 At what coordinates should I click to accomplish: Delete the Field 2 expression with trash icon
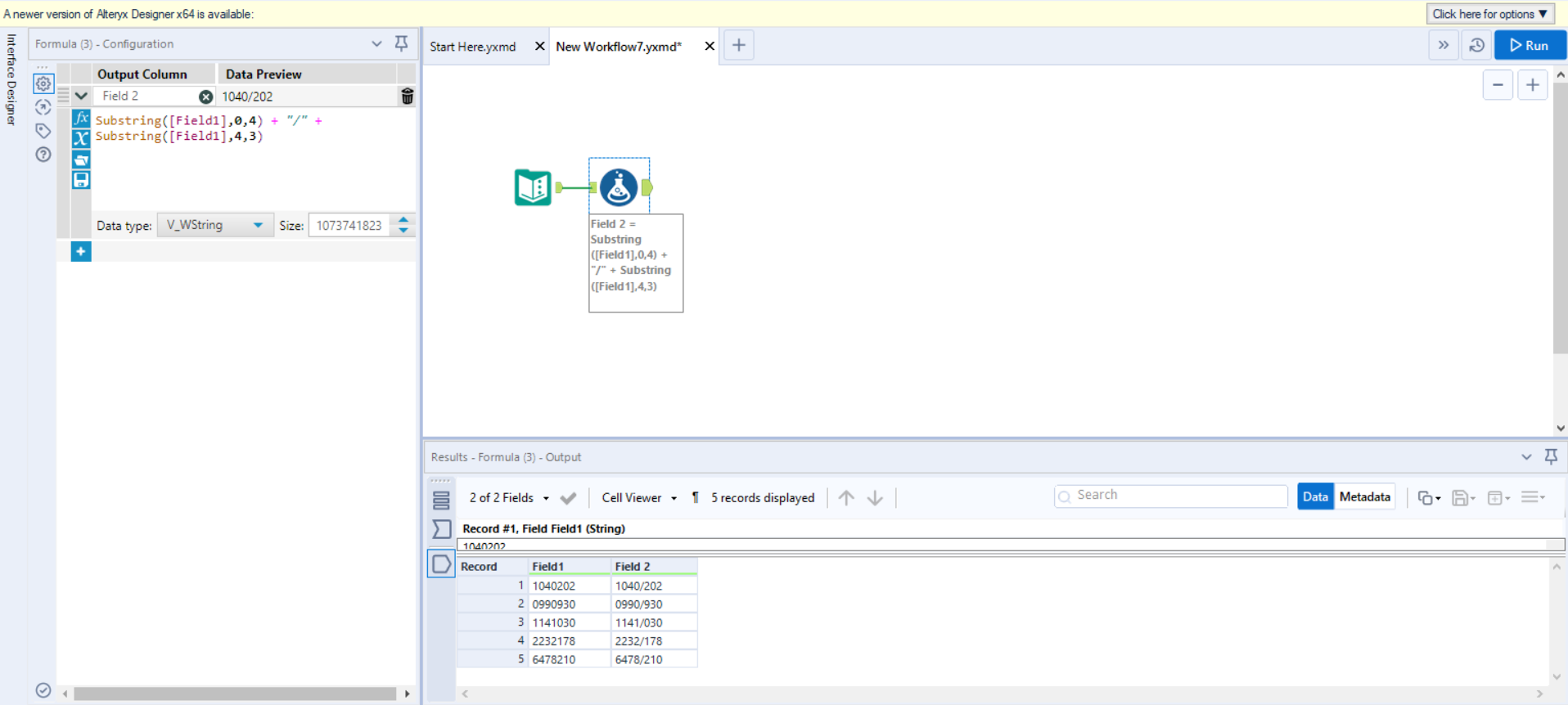pos(407,97)
